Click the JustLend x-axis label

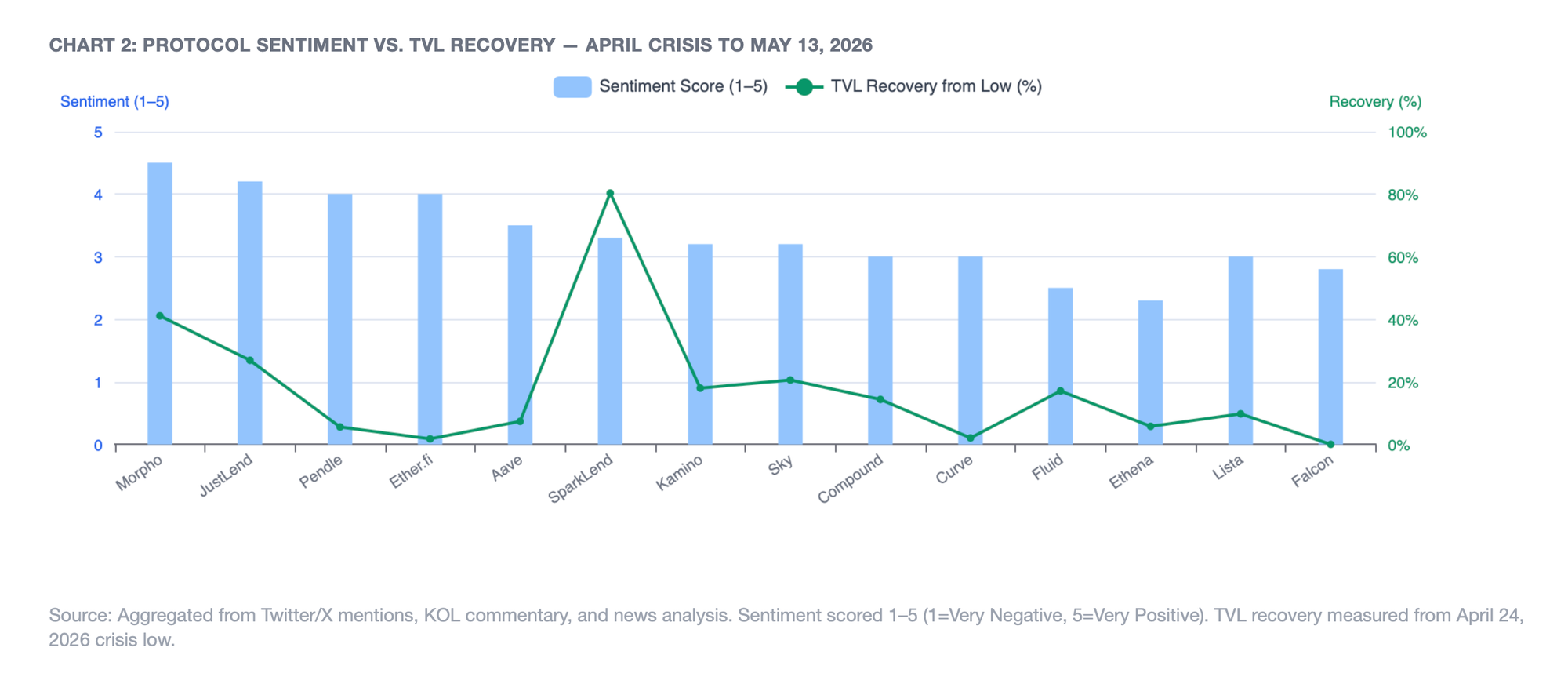click(226, 475)
